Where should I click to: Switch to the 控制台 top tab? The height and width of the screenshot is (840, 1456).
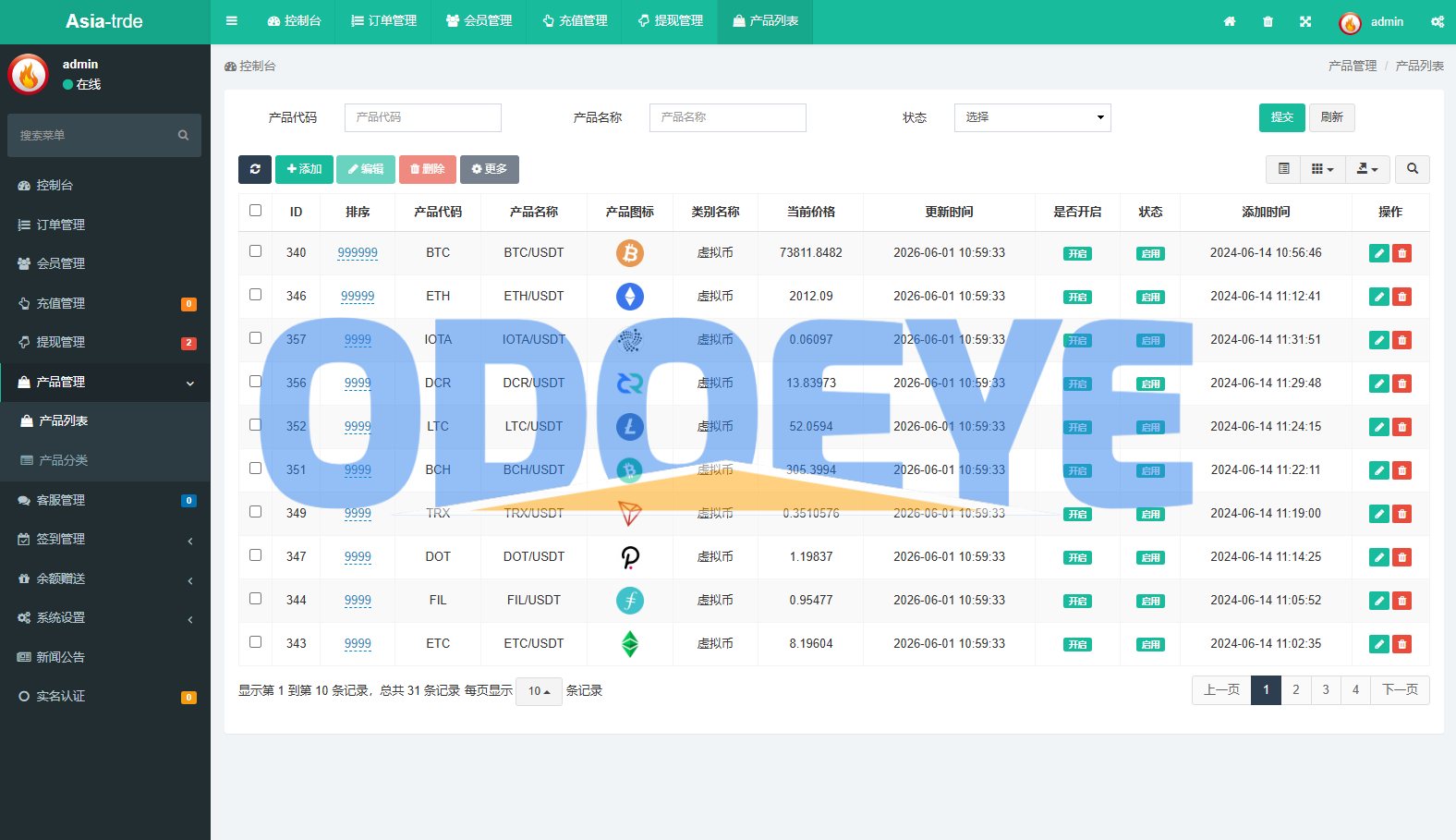294,21
